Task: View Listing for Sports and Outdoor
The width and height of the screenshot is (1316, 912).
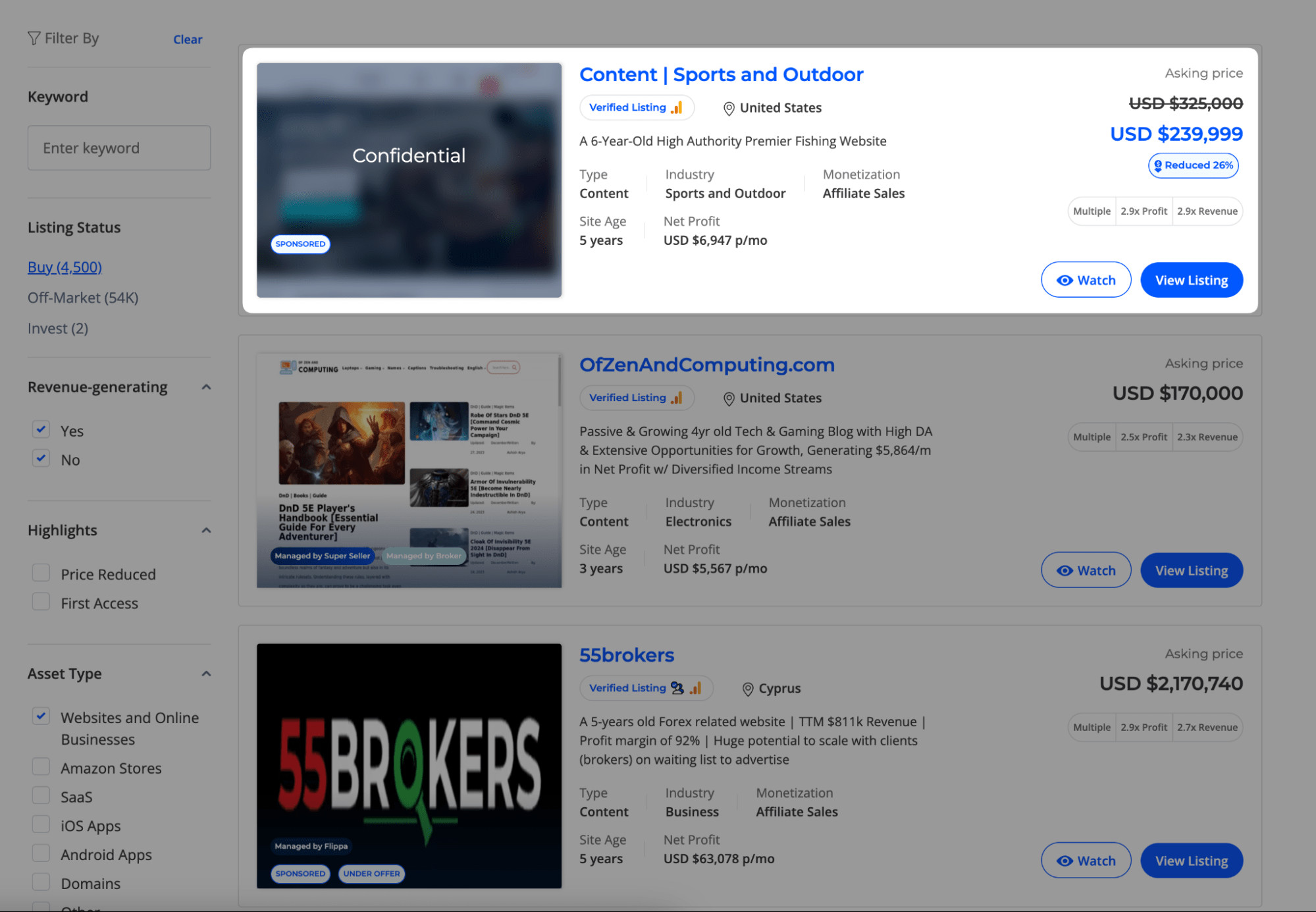Action: (1191, 280)
